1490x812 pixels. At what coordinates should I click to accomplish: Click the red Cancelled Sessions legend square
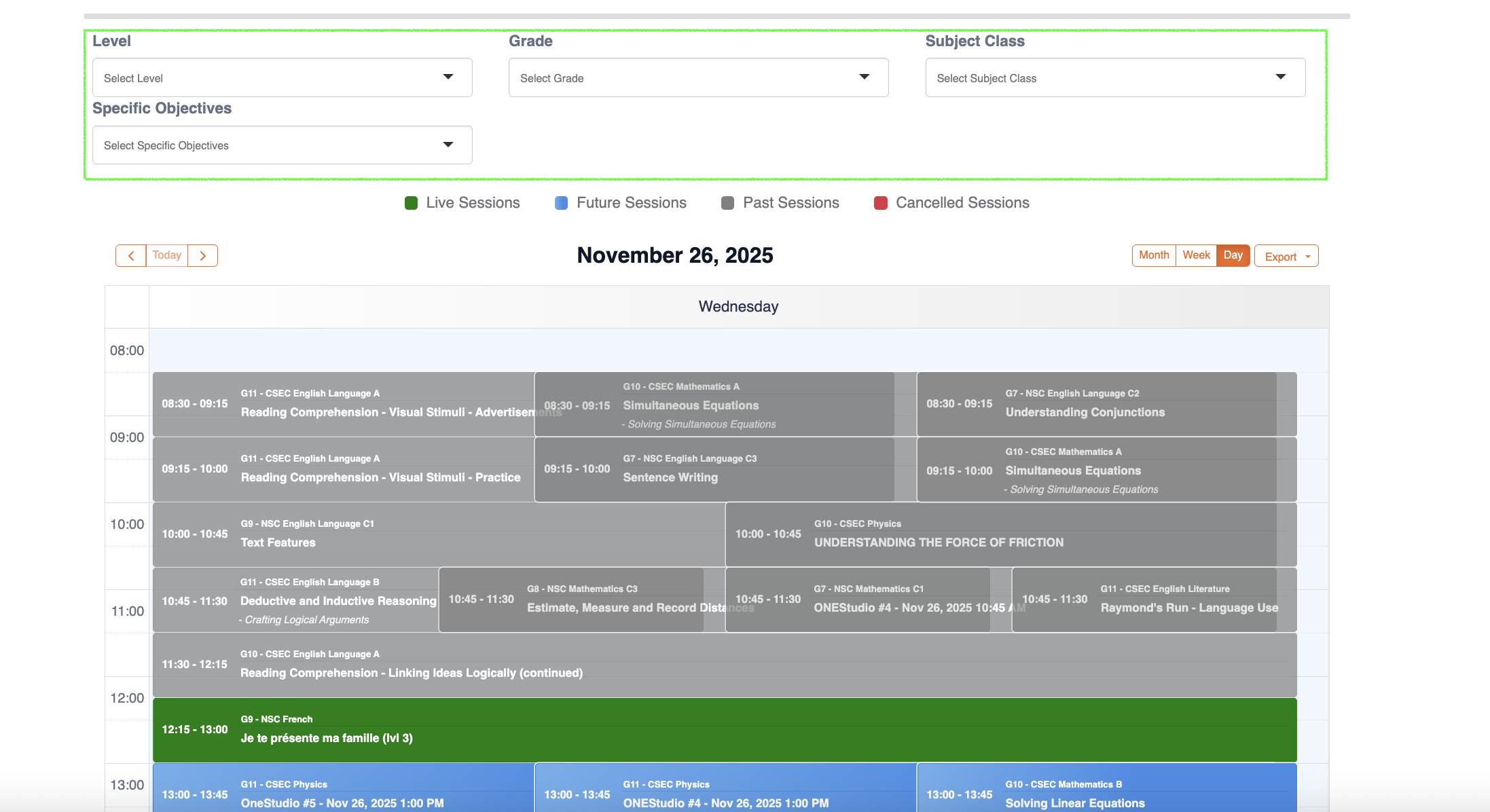[x=880, y=203]
